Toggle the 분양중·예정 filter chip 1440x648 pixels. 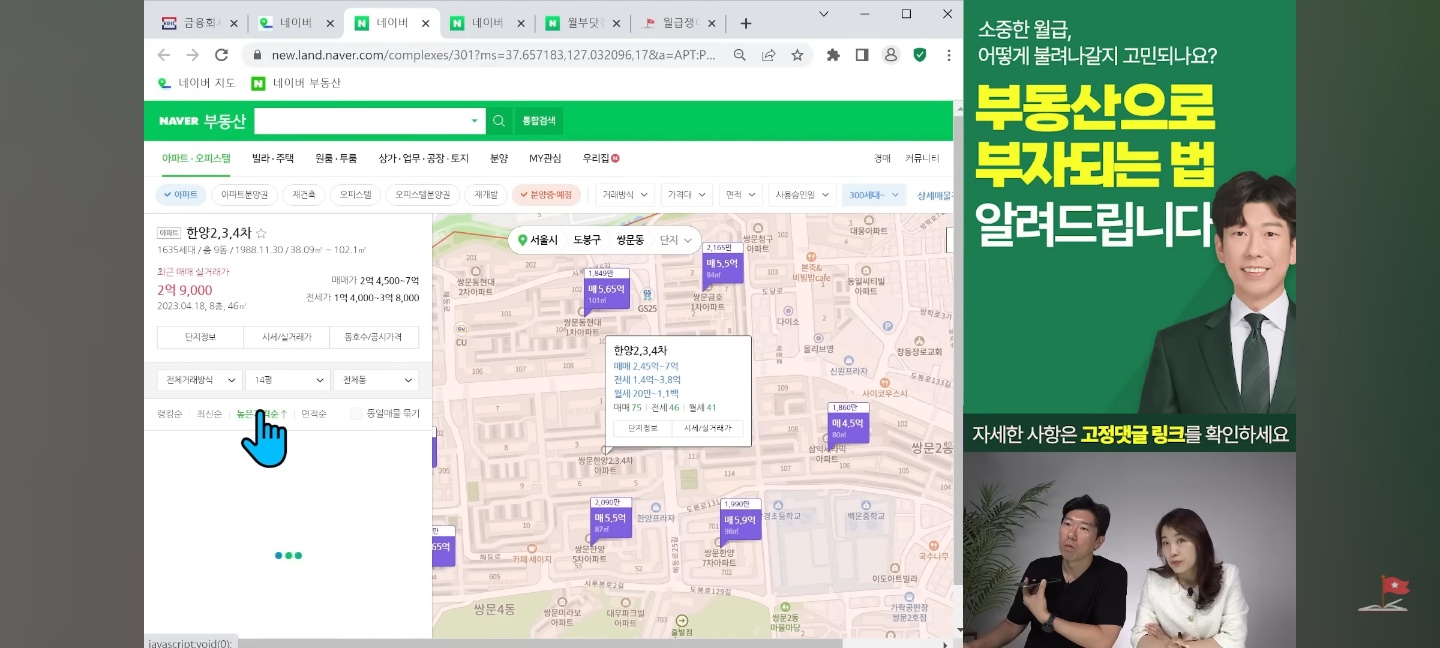coord(547,195)
